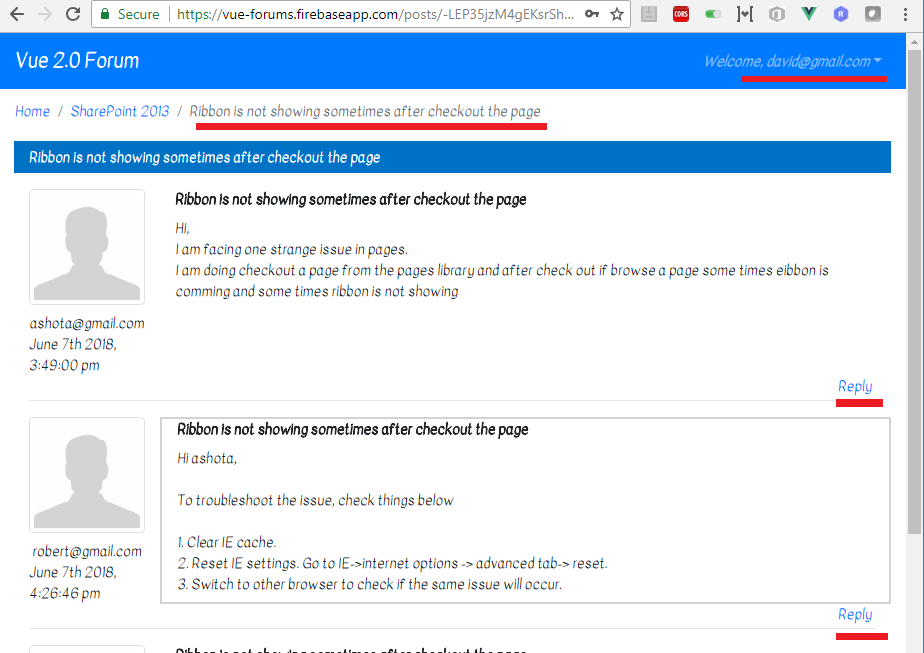Open the saved password key icon
This screenshot has height=653, width=924.
592,14
